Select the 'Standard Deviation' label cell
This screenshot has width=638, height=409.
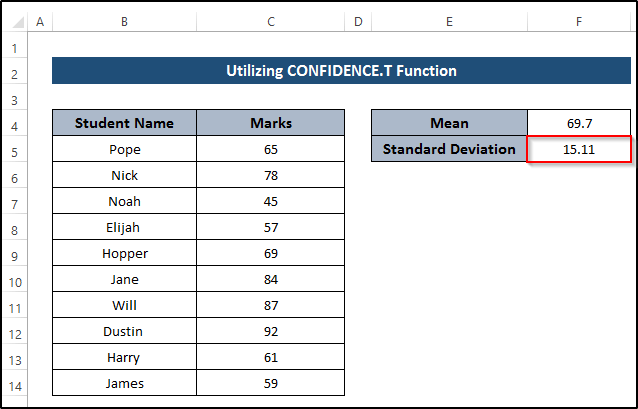pos(449,150)
